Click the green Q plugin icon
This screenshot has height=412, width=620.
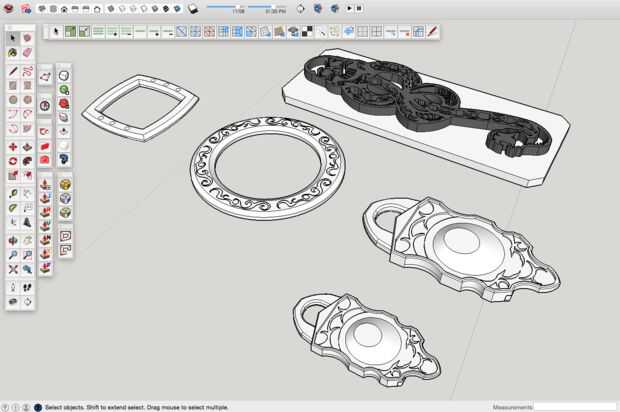click(x=64, y=90)
